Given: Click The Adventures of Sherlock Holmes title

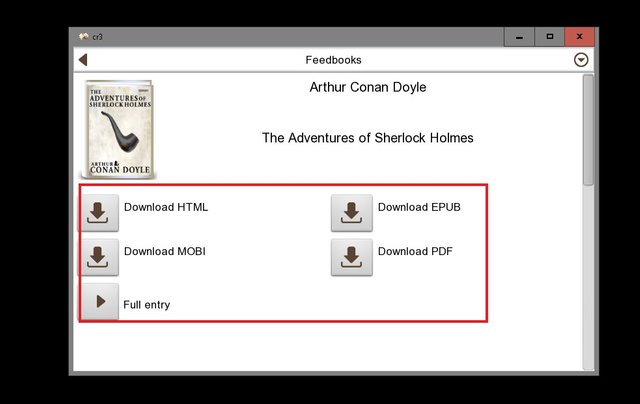Looking at the screenshot, I should [368, 138].
